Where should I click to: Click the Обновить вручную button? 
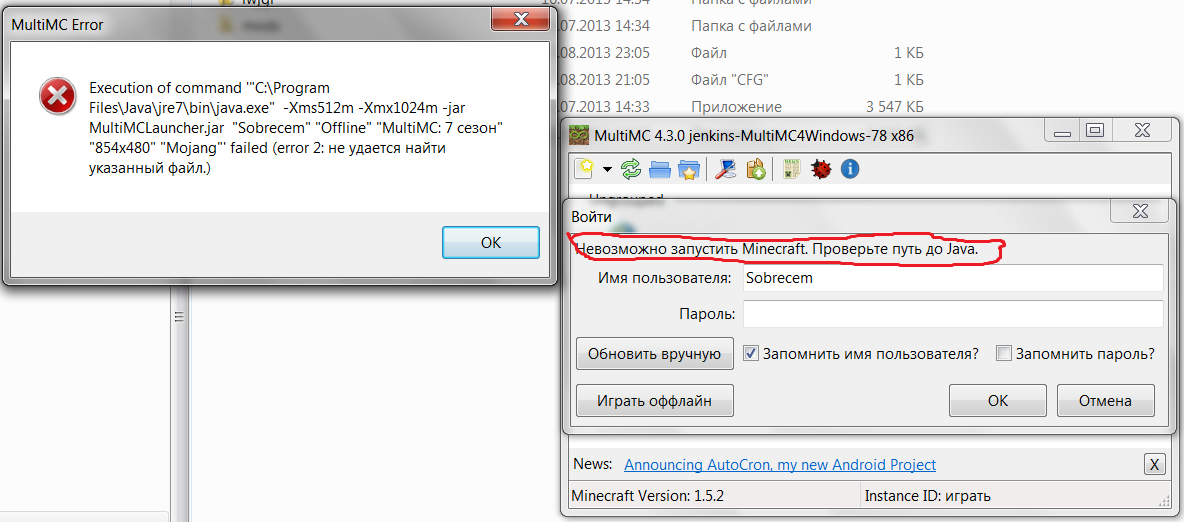(655, 354)
